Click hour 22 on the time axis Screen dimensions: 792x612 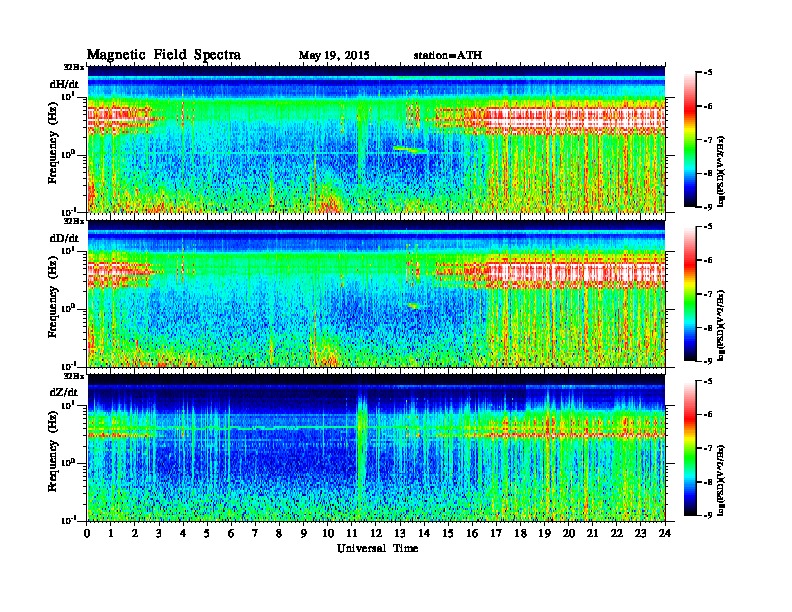[616, 533]
